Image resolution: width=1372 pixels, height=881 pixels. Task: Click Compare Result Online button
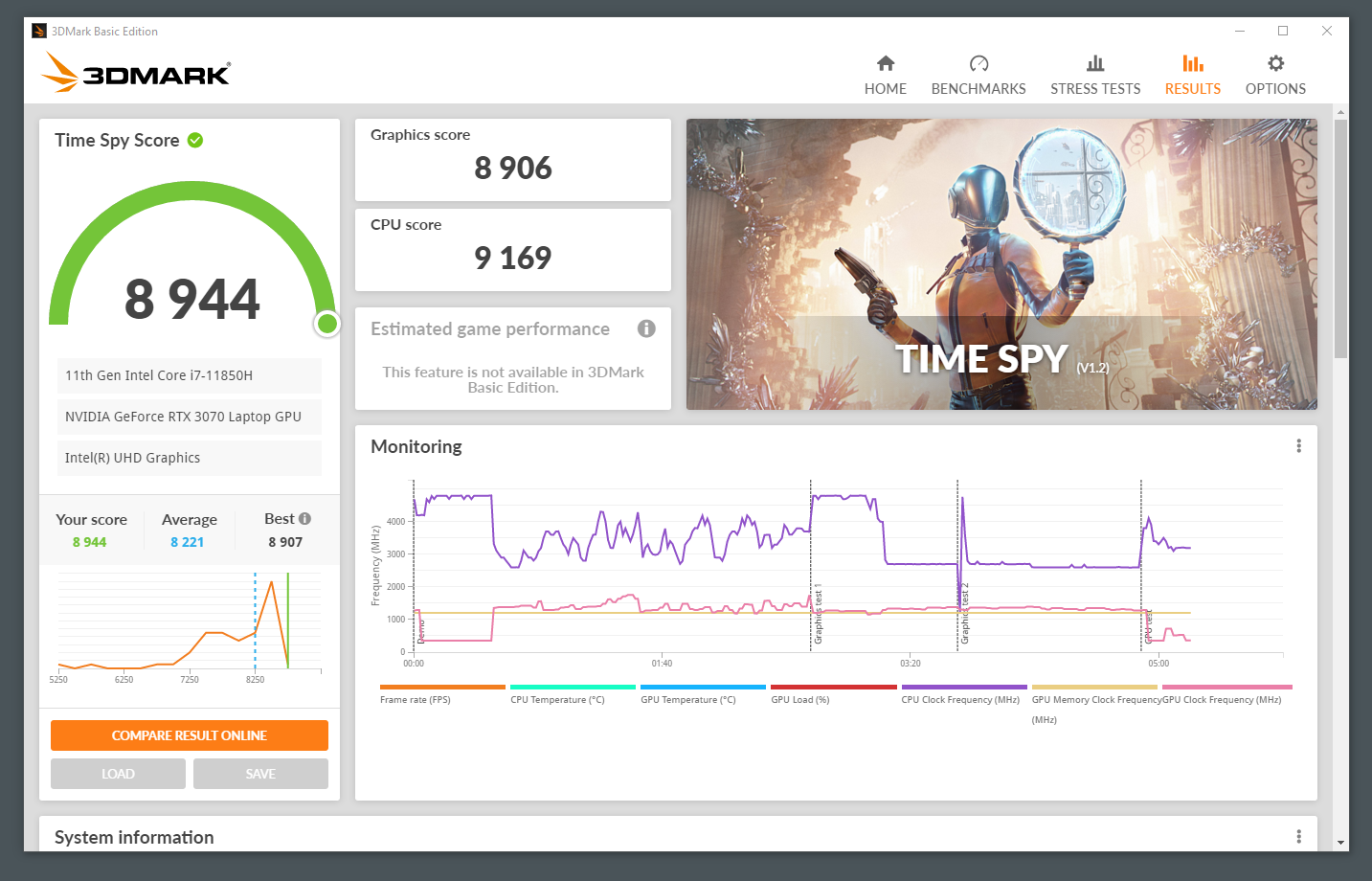[190, 735]
